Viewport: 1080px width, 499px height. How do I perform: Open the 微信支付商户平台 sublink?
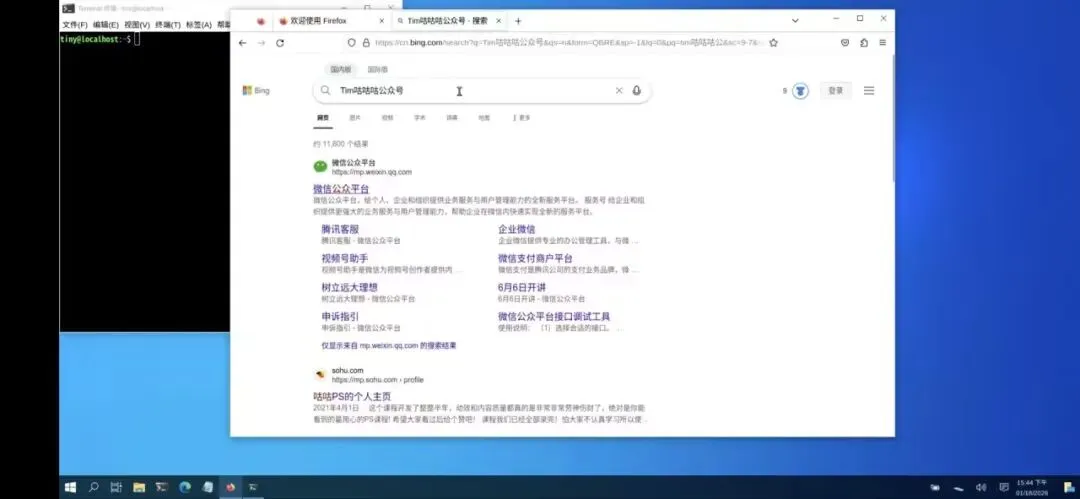535,258
